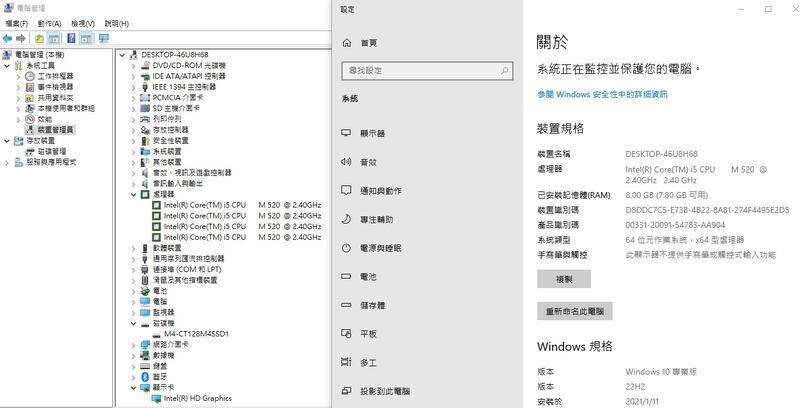Select the 滑鼠及其他指標裝置 category

click(x=185, y=280)
